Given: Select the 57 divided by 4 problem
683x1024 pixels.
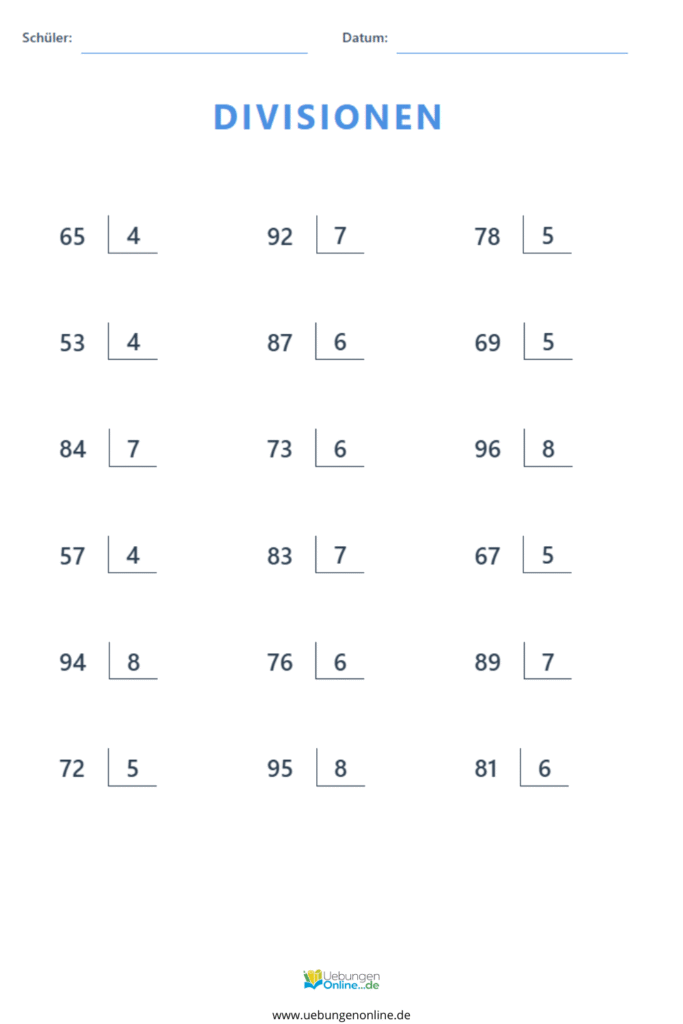Looking at the screenshot, I should (x=106, y=556).
